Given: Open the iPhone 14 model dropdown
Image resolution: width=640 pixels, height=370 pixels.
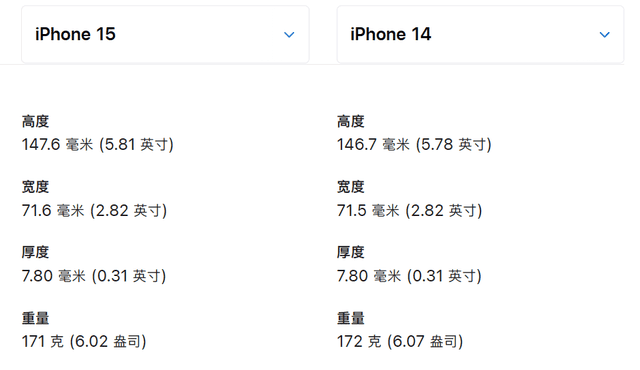Looking at the screenshot, I should (480, 34).
